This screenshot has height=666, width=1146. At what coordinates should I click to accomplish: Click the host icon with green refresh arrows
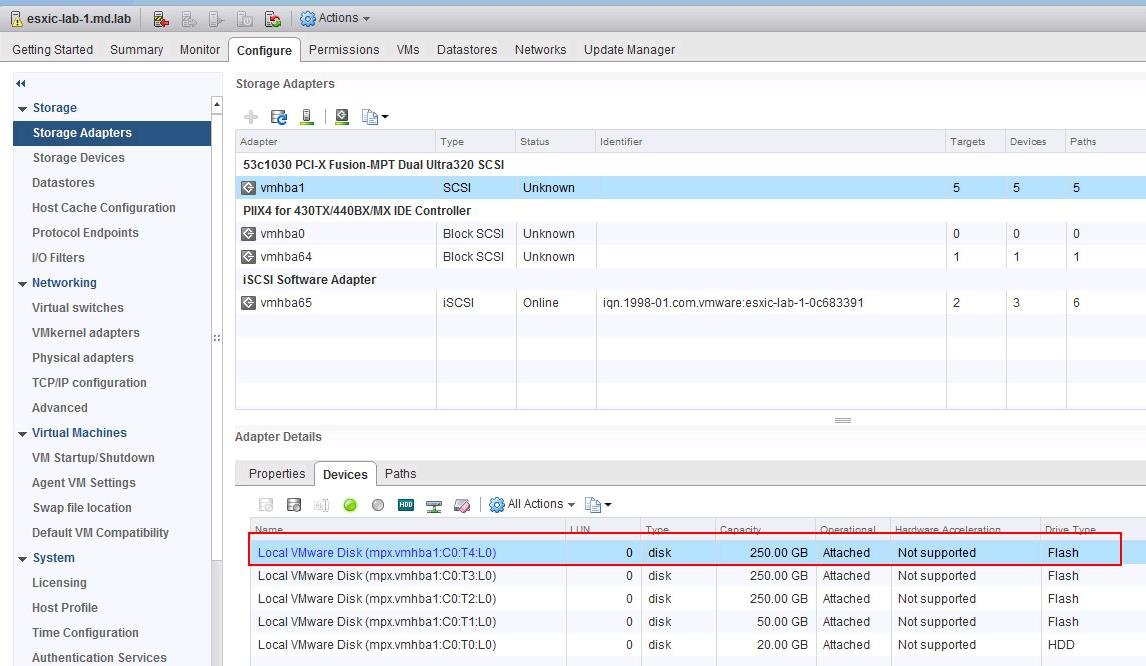[x=273, y=18]
